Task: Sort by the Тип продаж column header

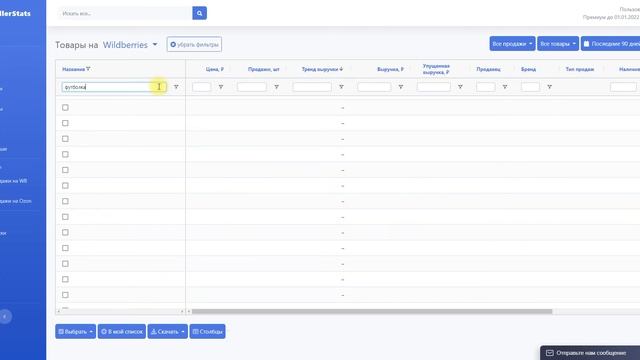Action: [x=580, y=69]
